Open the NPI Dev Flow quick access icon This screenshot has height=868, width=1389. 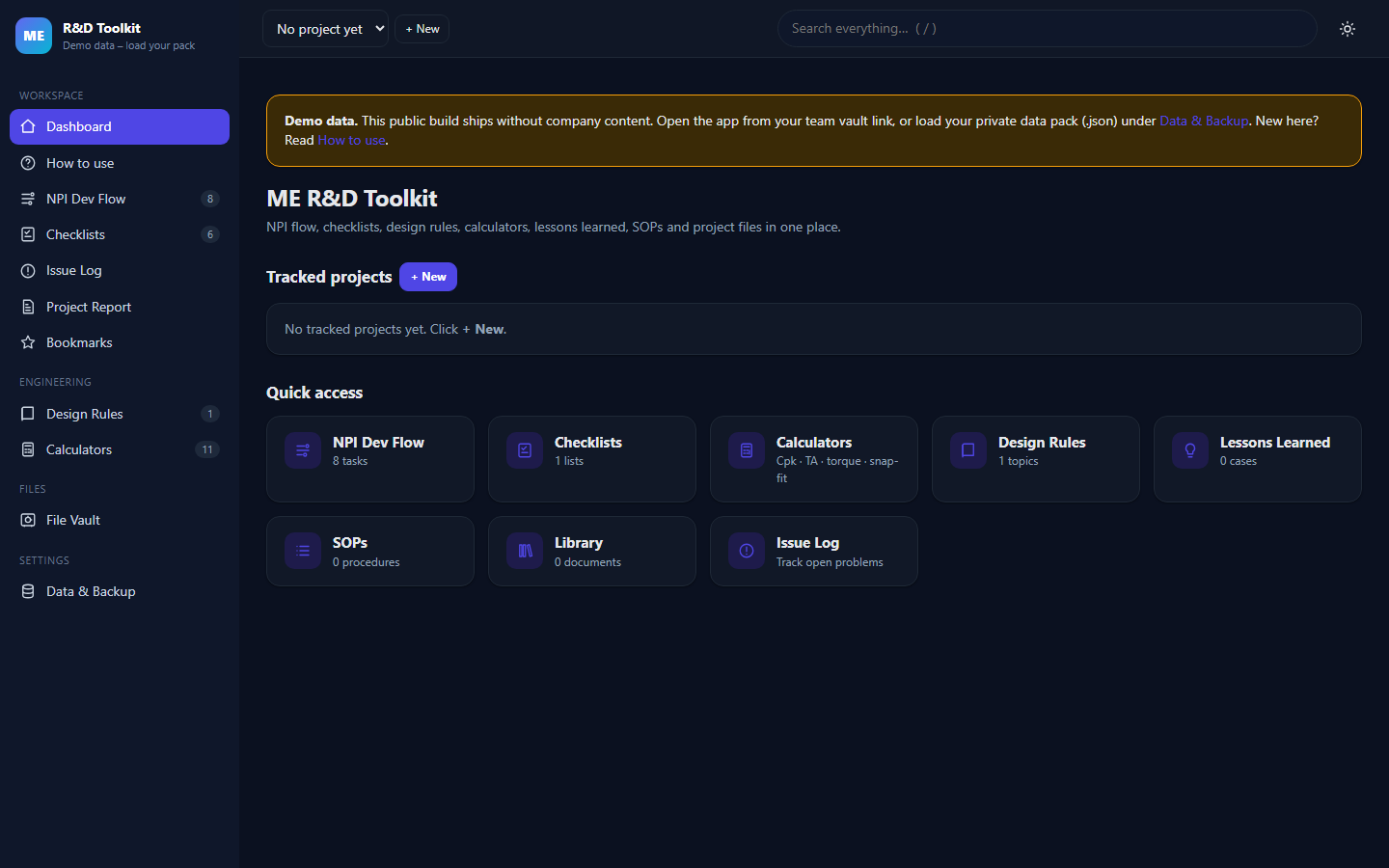[303, 450]
